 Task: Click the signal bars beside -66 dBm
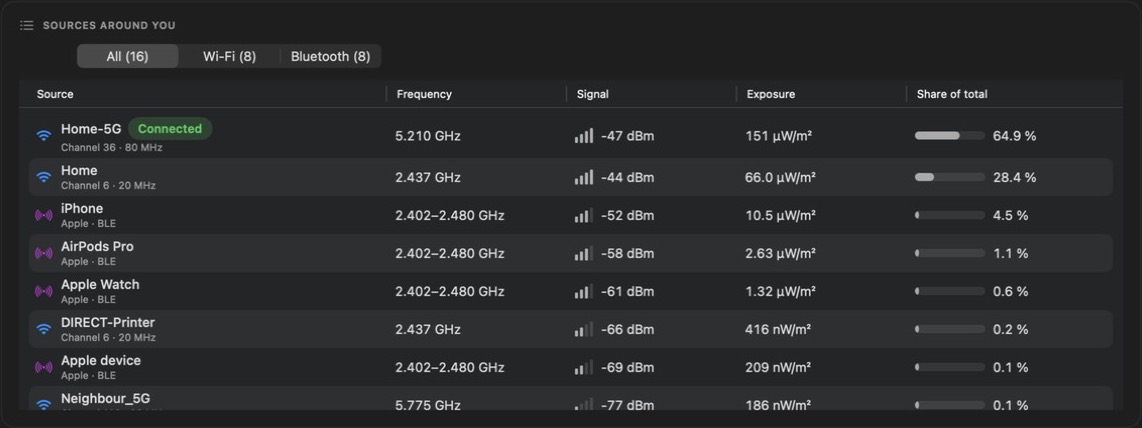pos(583,329)
